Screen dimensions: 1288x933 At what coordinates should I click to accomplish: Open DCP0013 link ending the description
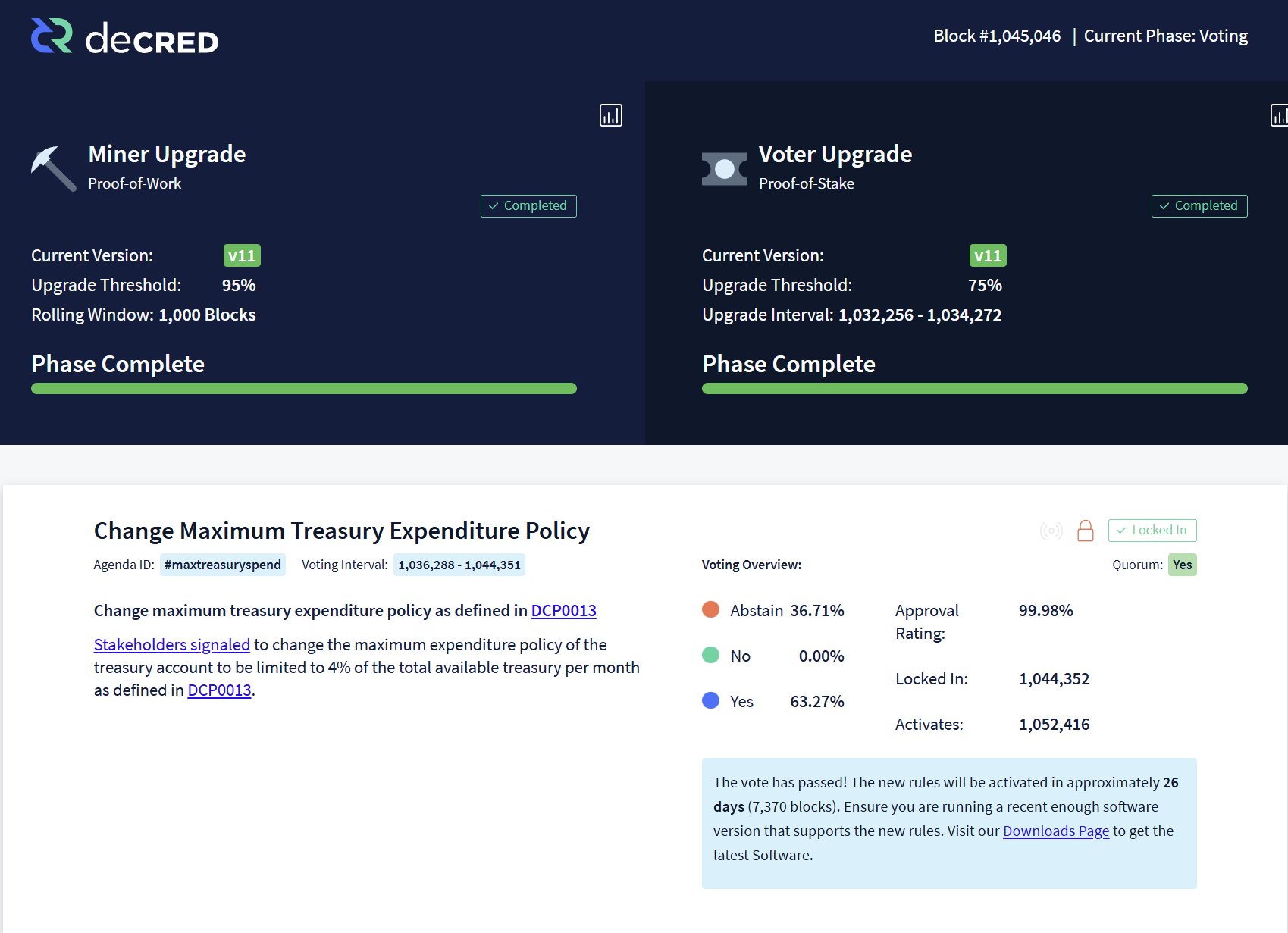click(219, 690)
